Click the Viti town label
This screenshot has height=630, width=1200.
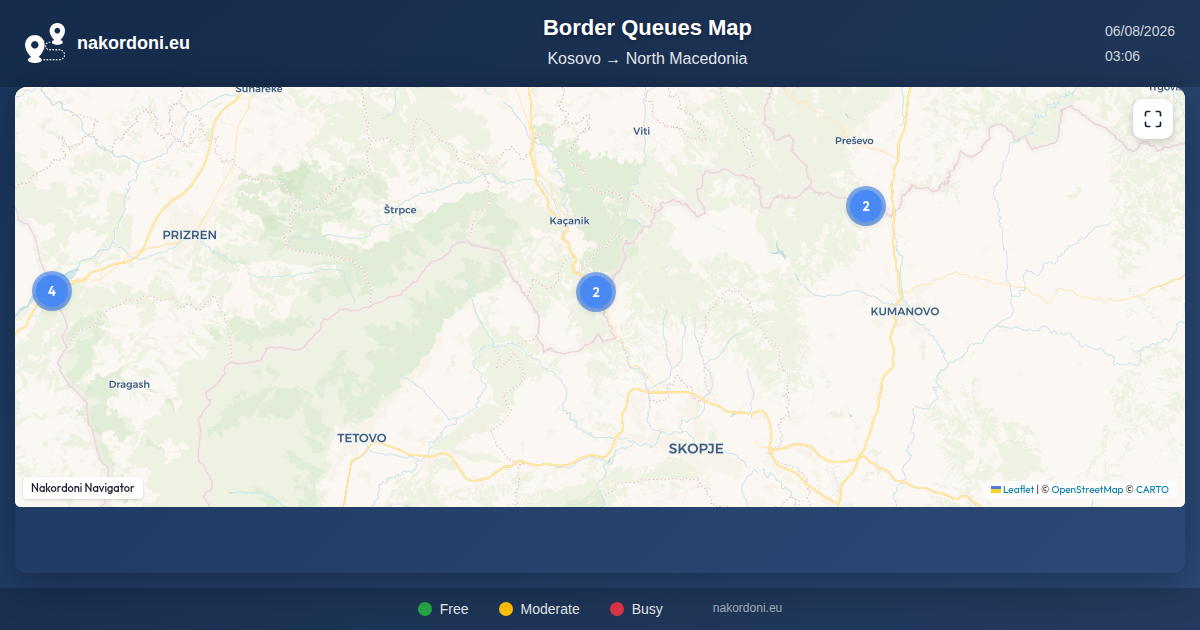[641, 131]
